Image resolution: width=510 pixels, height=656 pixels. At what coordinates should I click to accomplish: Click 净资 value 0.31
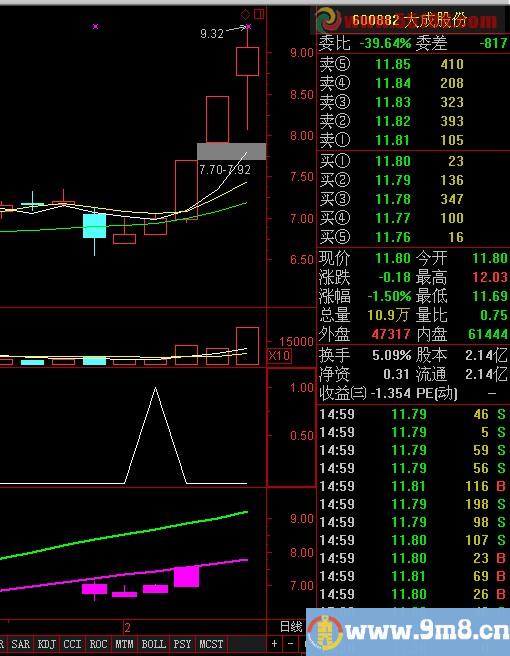[396, 374]
